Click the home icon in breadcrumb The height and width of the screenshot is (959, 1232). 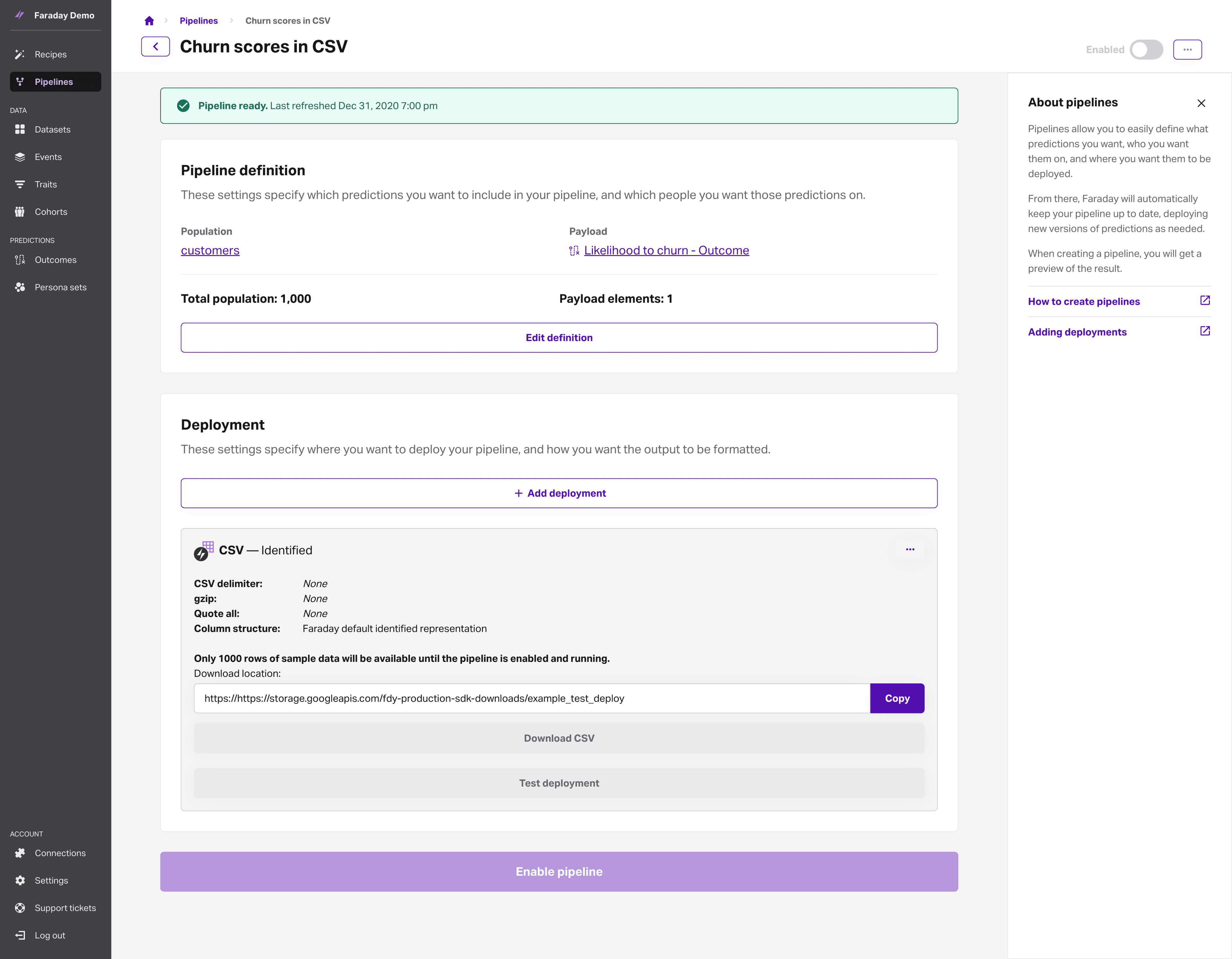[x=149, y=21]
